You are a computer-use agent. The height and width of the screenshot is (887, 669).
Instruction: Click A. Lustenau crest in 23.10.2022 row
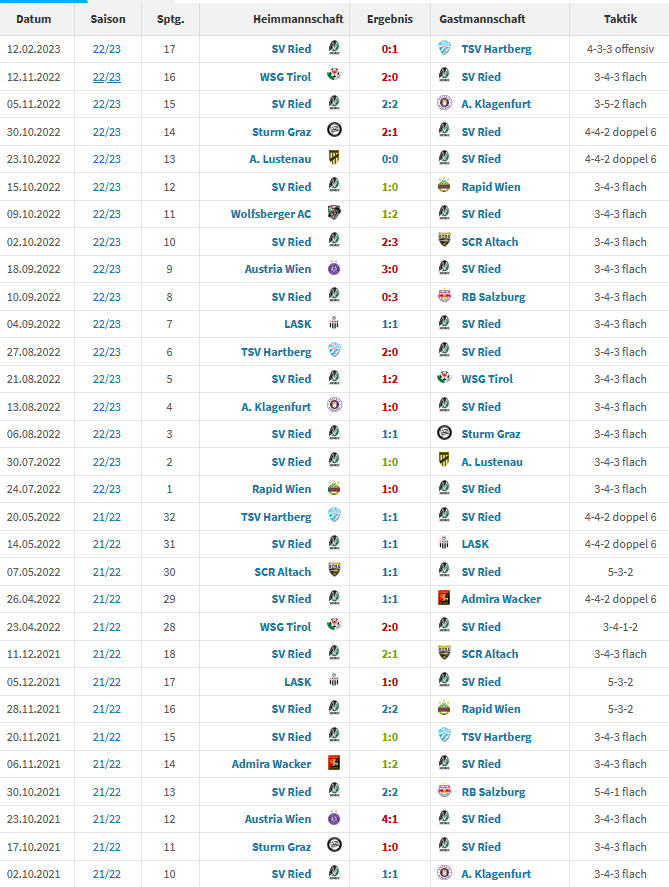(x=334, y=158)
